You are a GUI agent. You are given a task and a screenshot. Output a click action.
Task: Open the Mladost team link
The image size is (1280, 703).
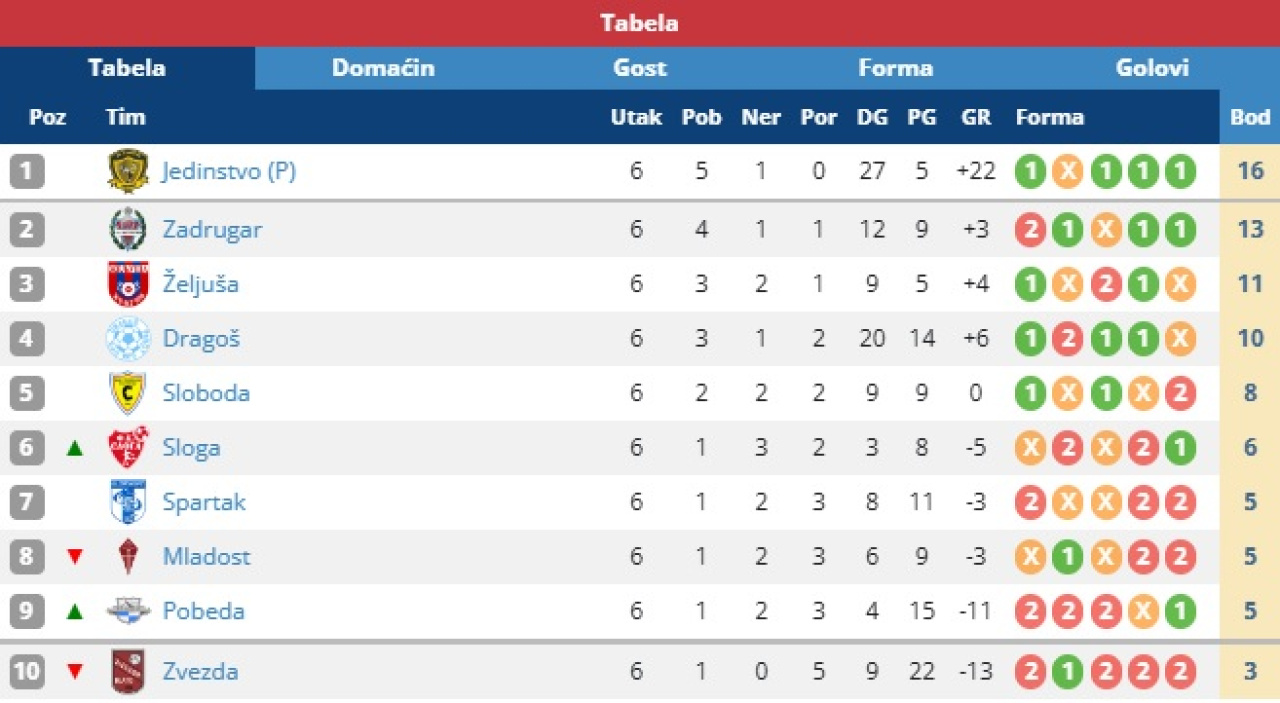click(x=207, y=556)
